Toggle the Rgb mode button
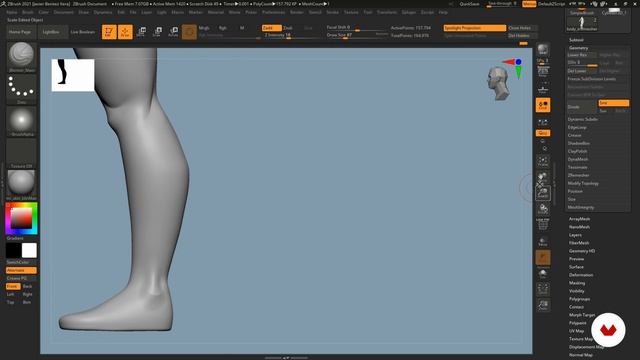 pos(222,28)
